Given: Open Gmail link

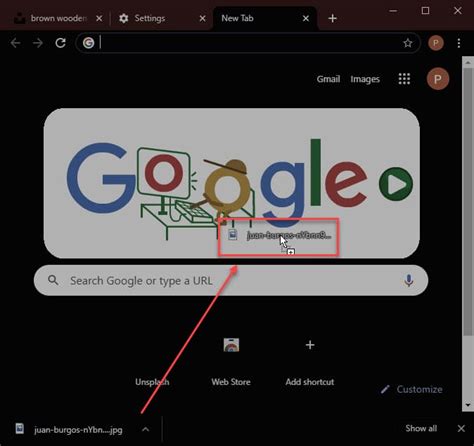Looking at the screenshot, I should (x=328, y=79).
